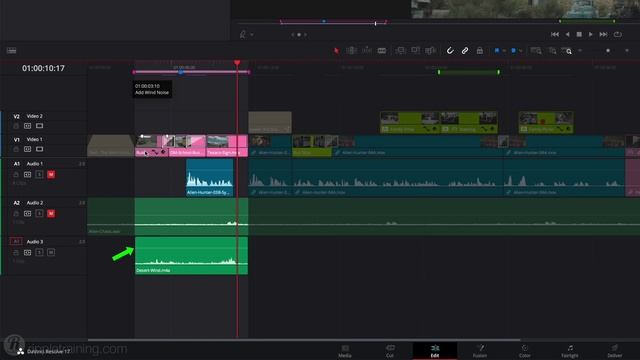Toggle timeline Snapping magnet icon
The width and height of the screenshot is (640, 360).
click(x=450, y=51)
